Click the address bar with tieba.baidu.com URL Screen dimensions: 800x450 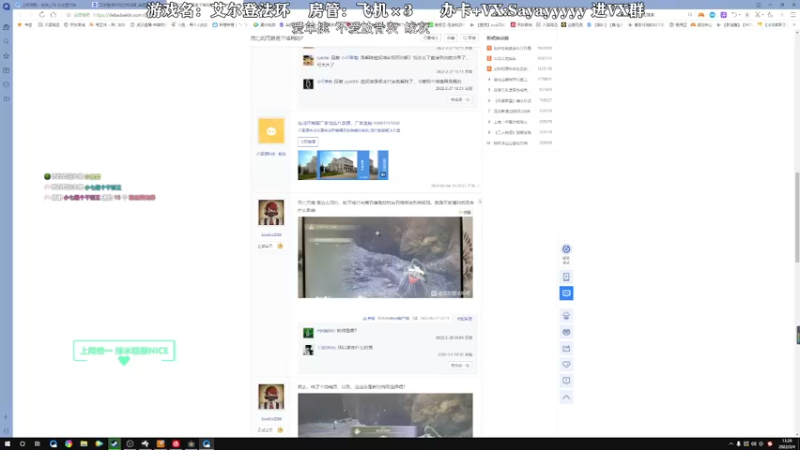(120, 15)
